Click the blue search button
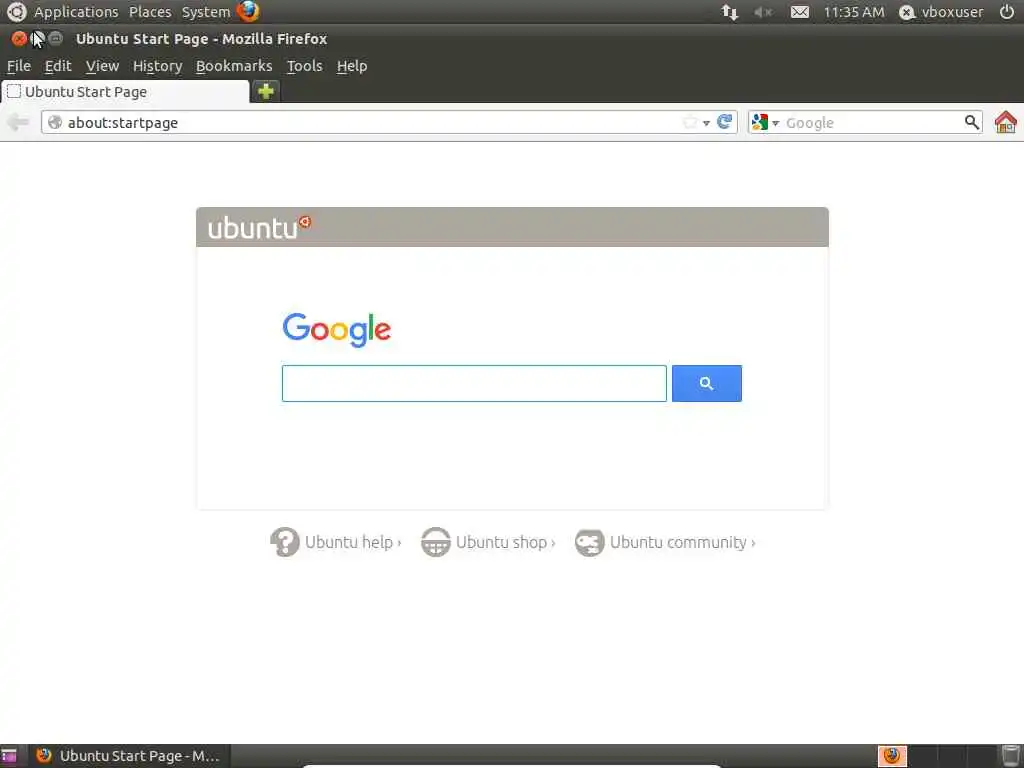 [x=707, y=383]
